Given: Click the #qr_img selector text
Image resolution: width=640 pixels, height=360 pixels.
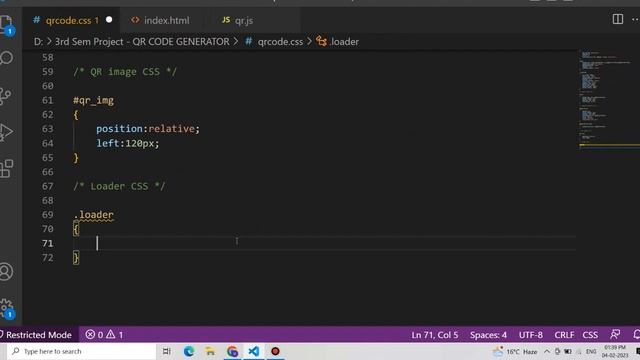Looking at the screenshot, I should pos(93,100).
